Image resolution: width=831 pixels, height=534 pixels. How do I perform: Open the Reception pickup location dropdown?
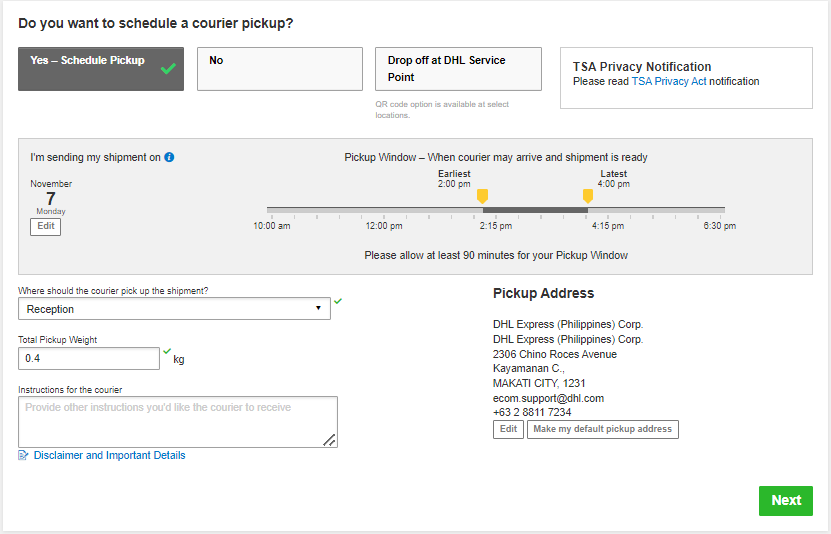pyautogui.click(x=174, y=309)
